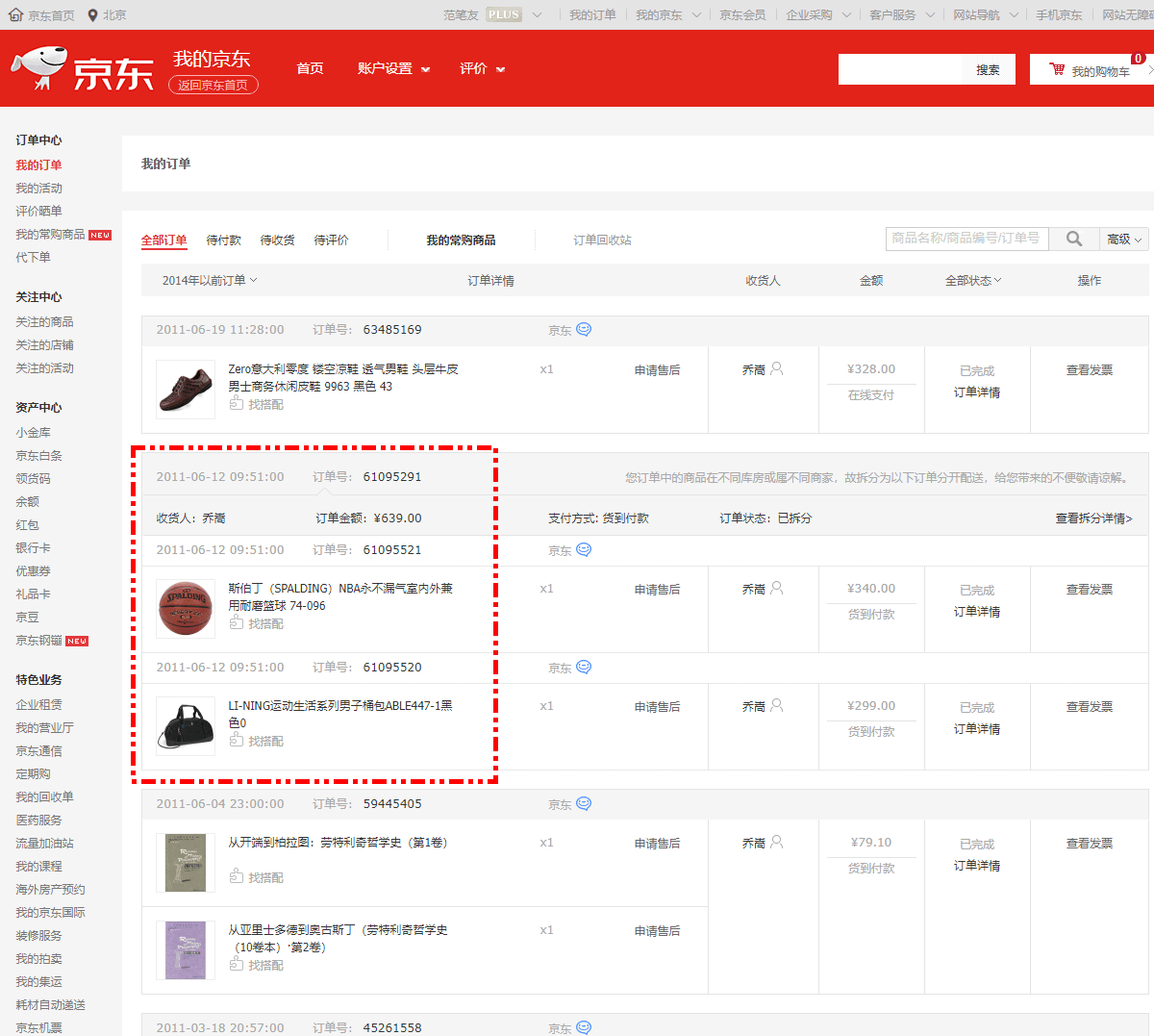Image resolution: width=1154 pixels, height=1036 pixels.
Task: Open 我的订单 in left sidebar
Action: point(38,164)
